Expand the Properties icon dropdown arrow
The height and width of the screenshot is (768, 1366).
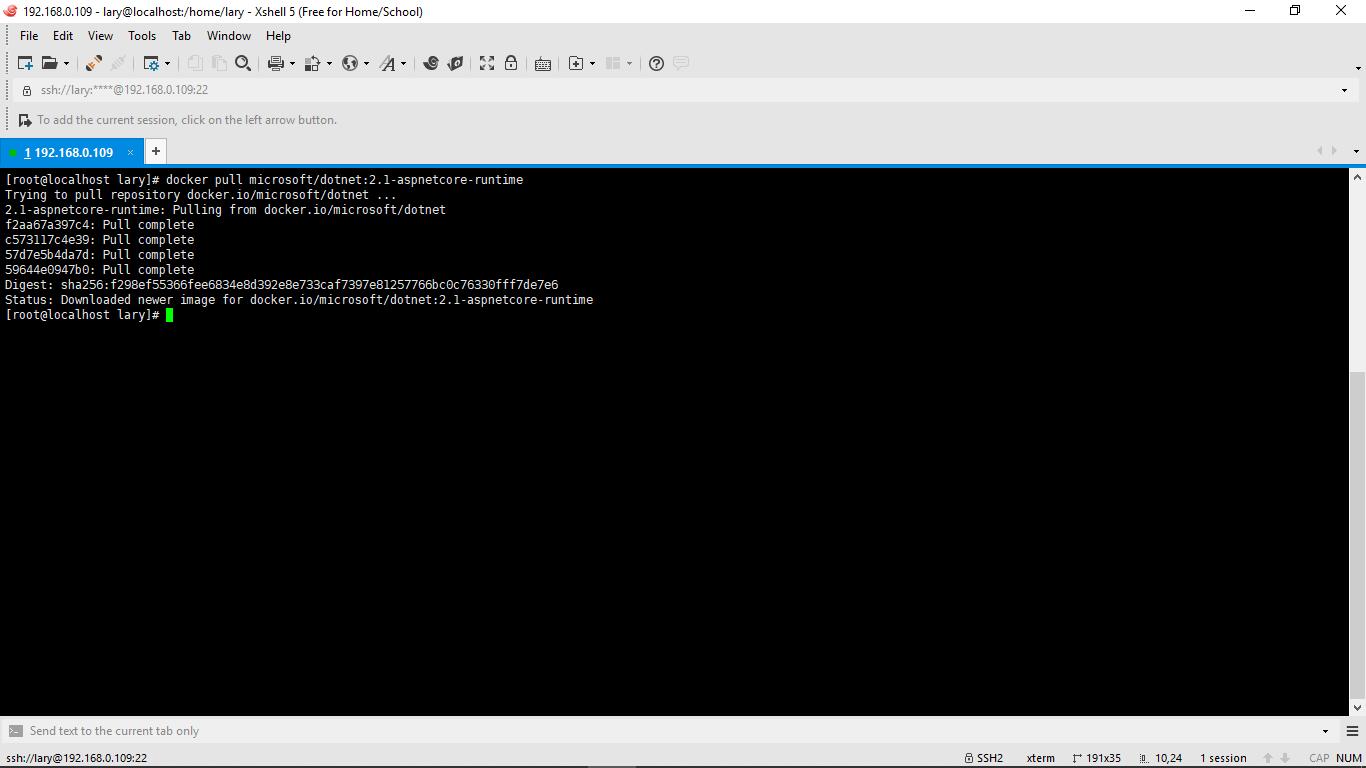click(x=167, y=63)
